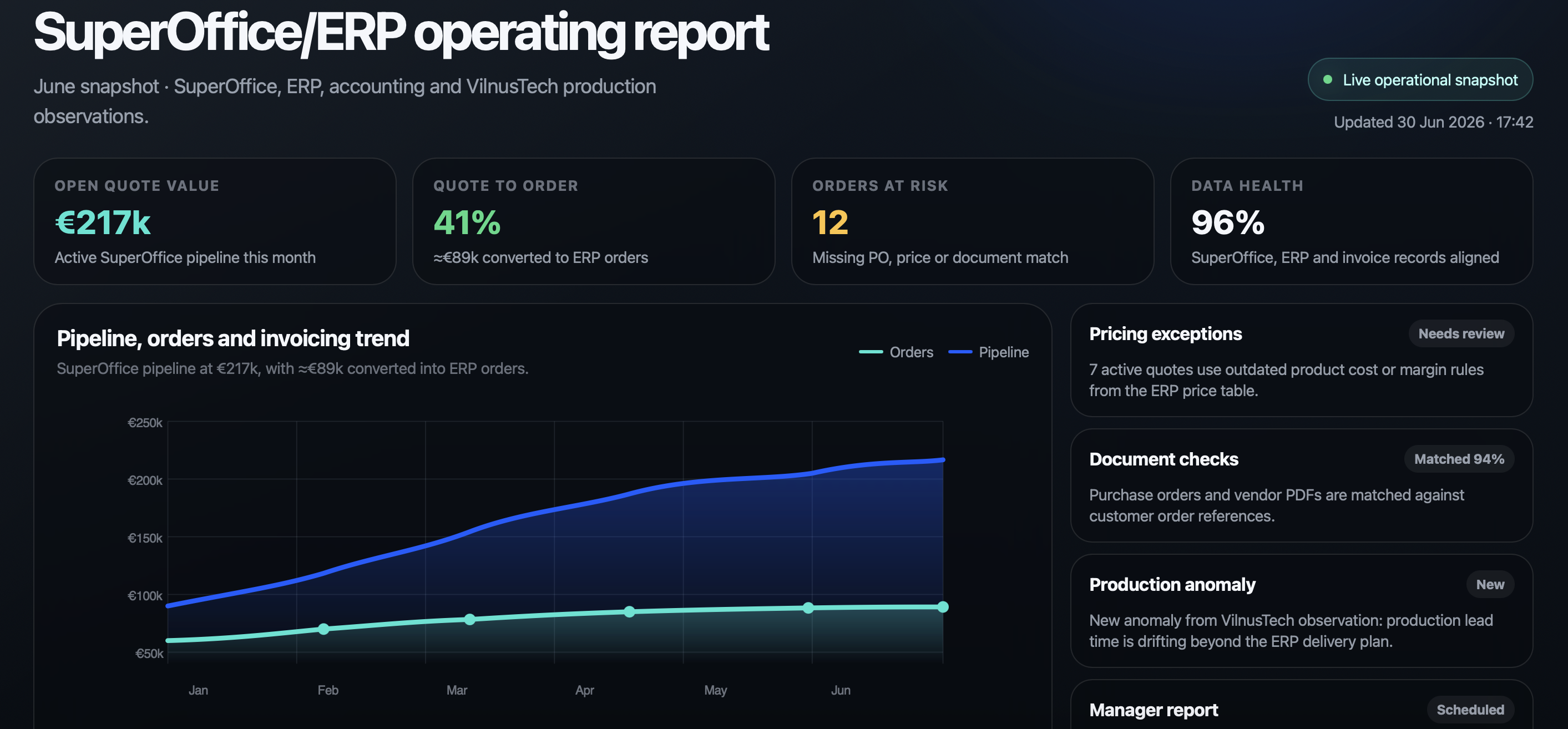
Task: Click the Matched 94% badge
Action: click(1459, 459)
